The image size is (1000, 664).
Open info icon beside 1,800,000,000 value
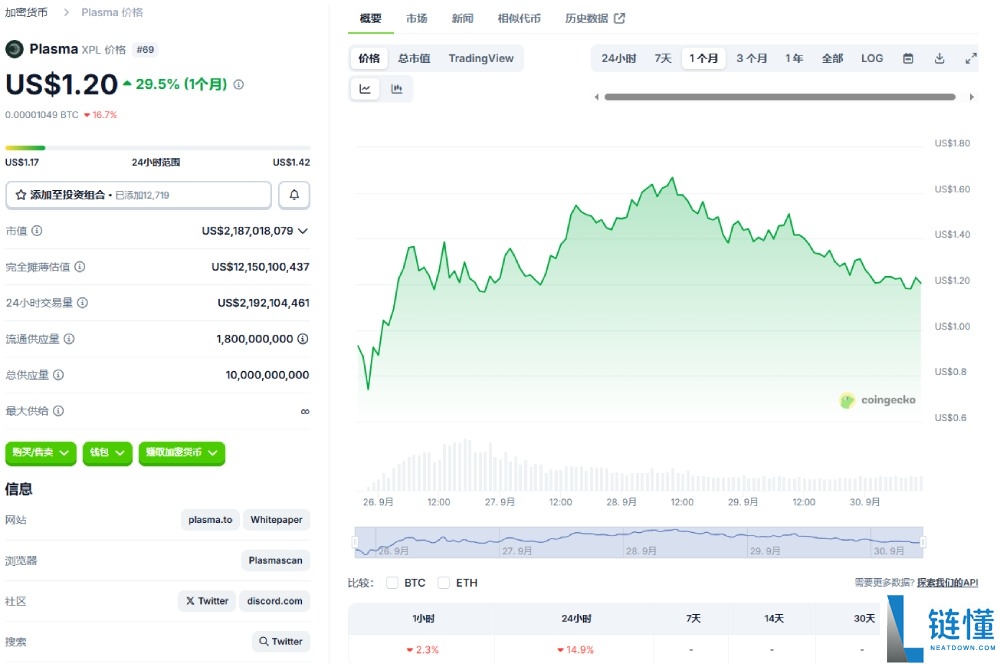(x=303, y=339)
